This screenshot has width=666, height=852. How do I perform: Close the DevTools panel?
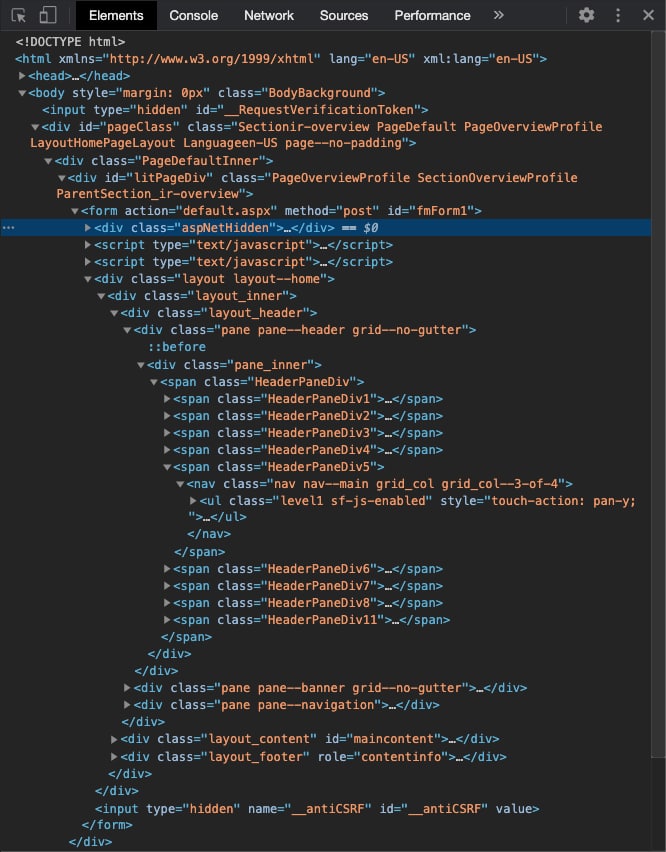pos(648,15)
